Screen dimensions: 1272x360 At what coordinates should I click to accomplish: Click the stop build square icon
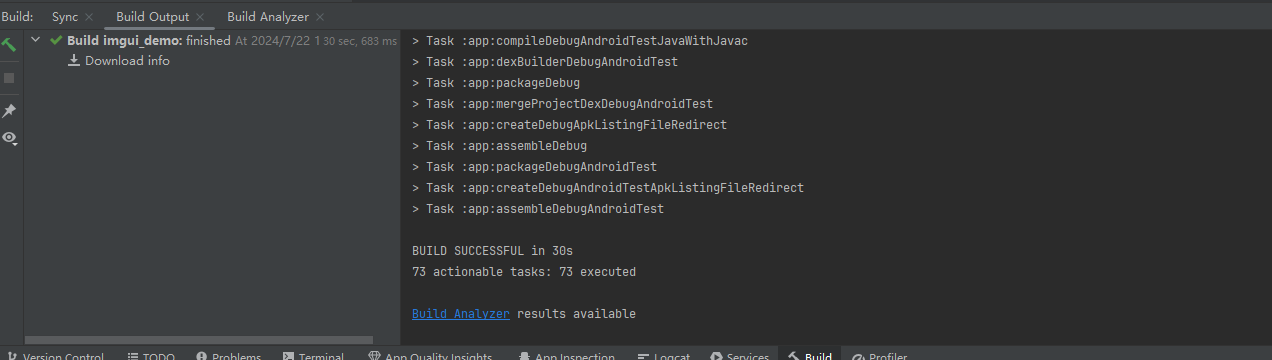click(9, 77)
